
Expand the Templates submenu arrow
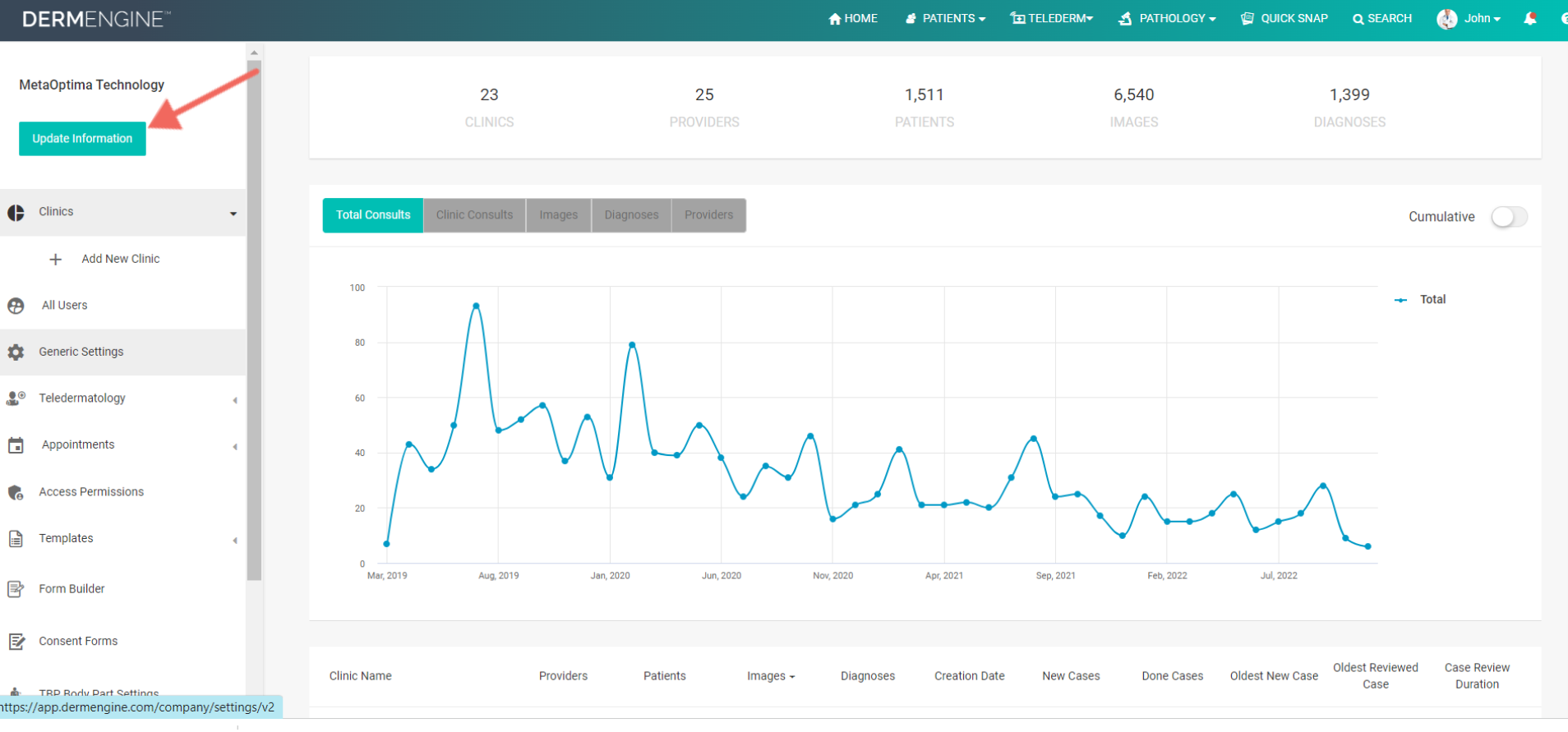coord(235,541)
